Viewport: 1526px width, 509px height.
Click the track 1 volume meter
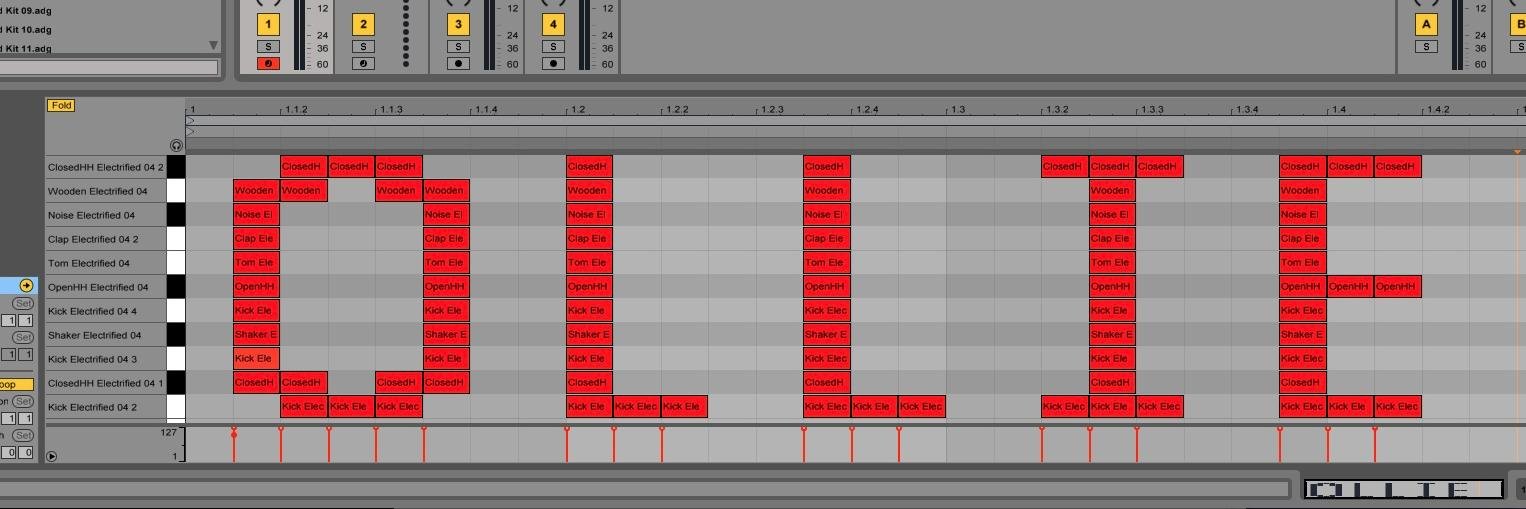pyautogui.click(x=300, y=34)
